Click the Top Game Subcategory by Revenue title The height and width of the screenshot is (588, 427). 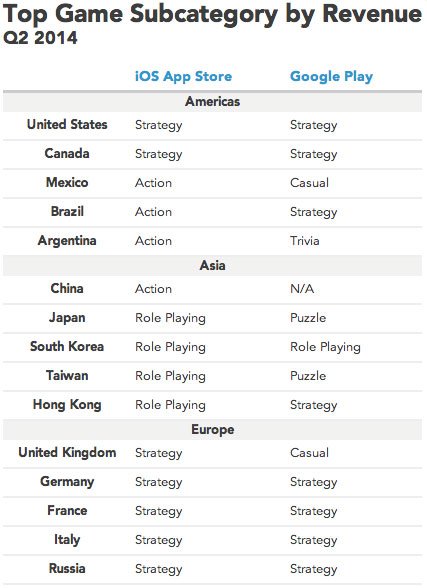212,15
